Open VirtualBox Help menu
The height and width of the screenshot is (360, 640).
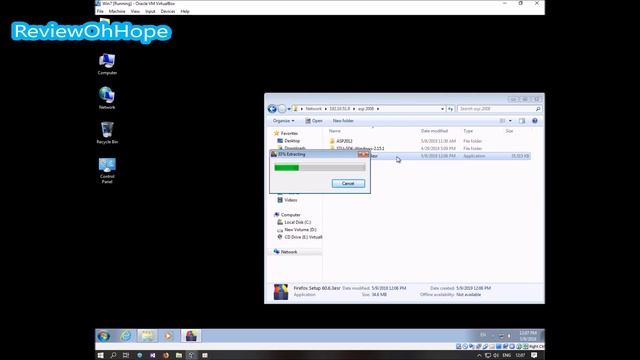185,11
